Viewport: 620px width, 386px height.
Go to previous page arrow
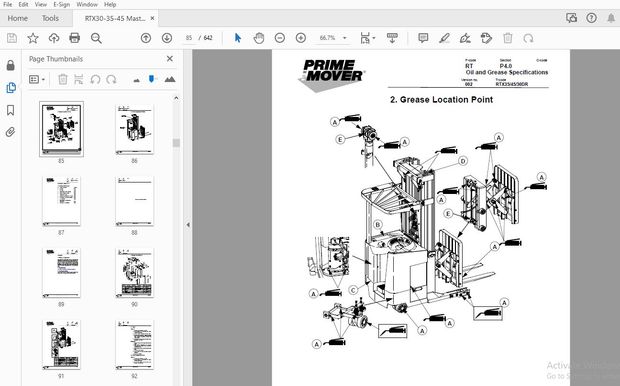pos(146,38)
